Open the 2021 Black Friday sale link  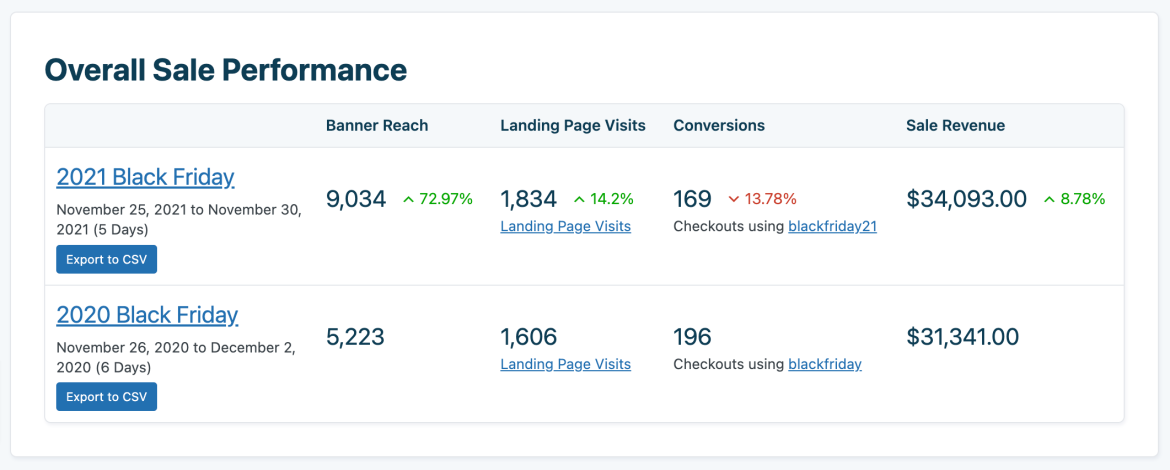145,177
